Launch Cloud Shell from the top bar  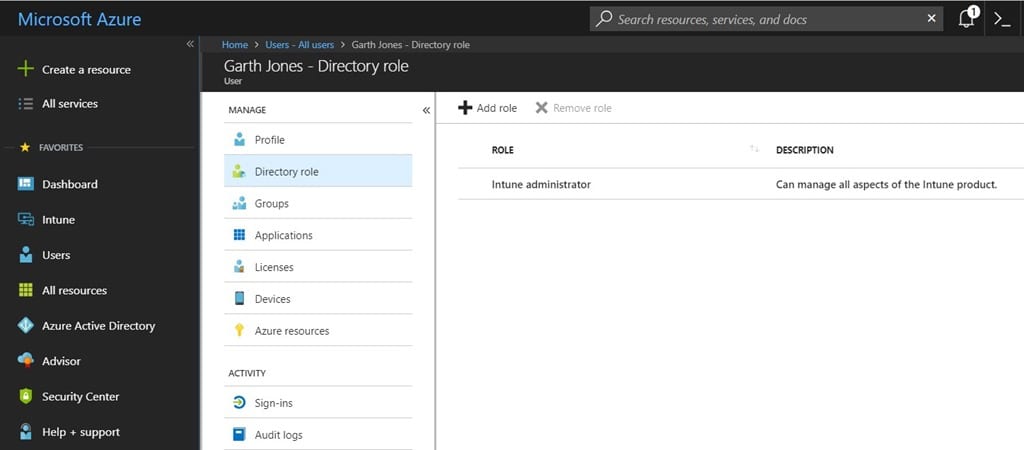pos(1002,18)
